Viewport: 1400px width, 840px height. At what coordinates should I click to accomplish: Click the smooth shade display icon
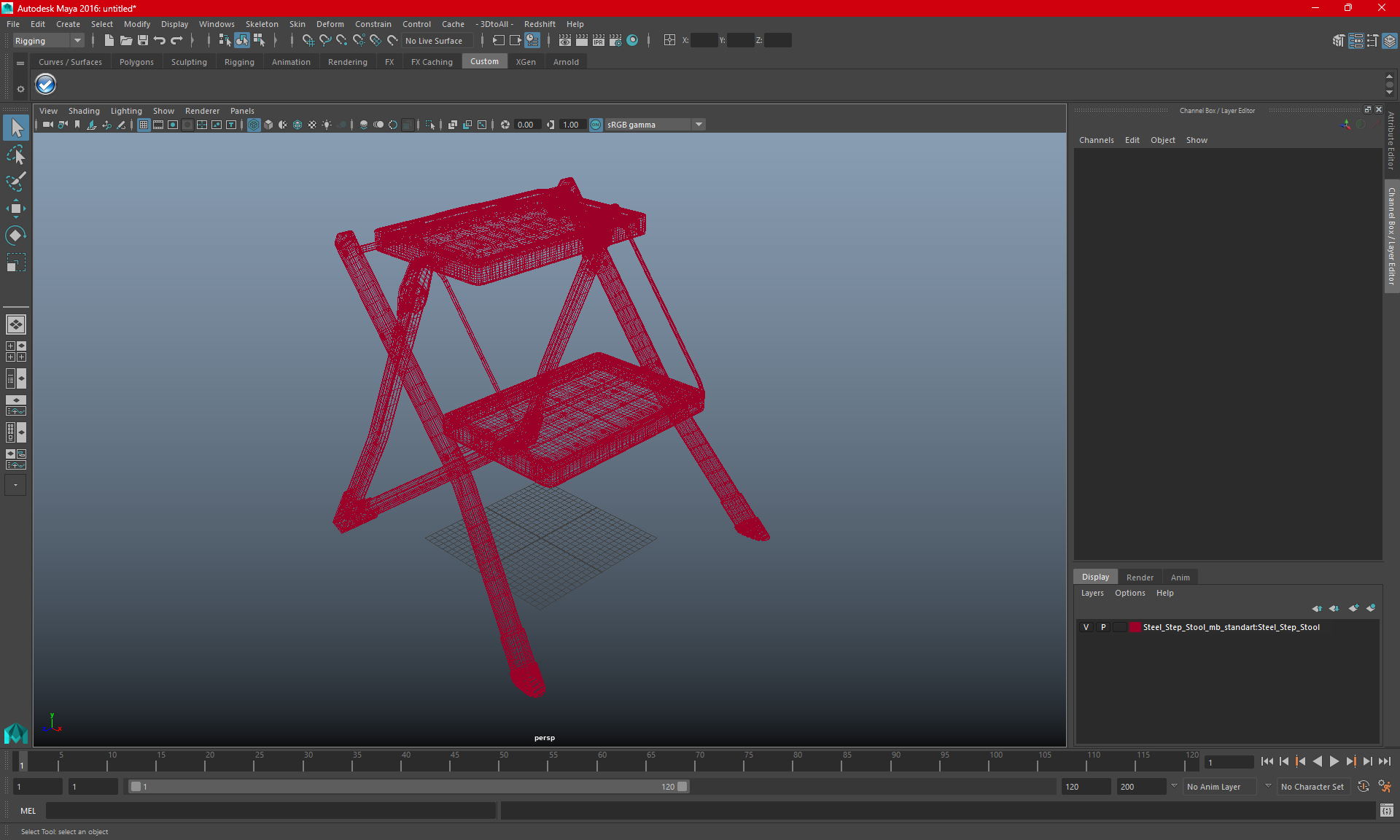coord(268,125)
